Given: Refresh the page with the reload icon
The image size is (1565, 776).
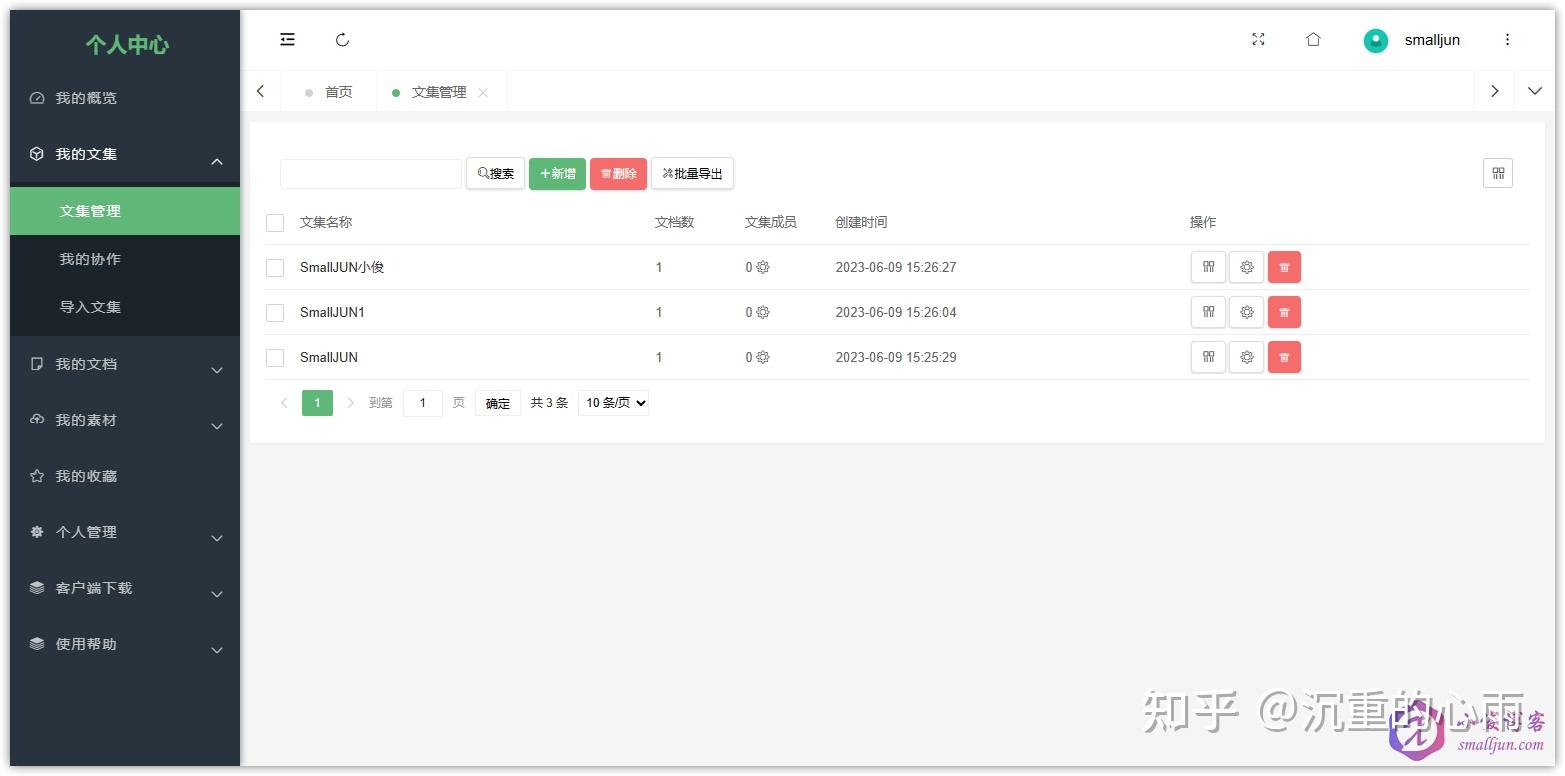Looking at the screenshot, I should [x=342, y=39].
